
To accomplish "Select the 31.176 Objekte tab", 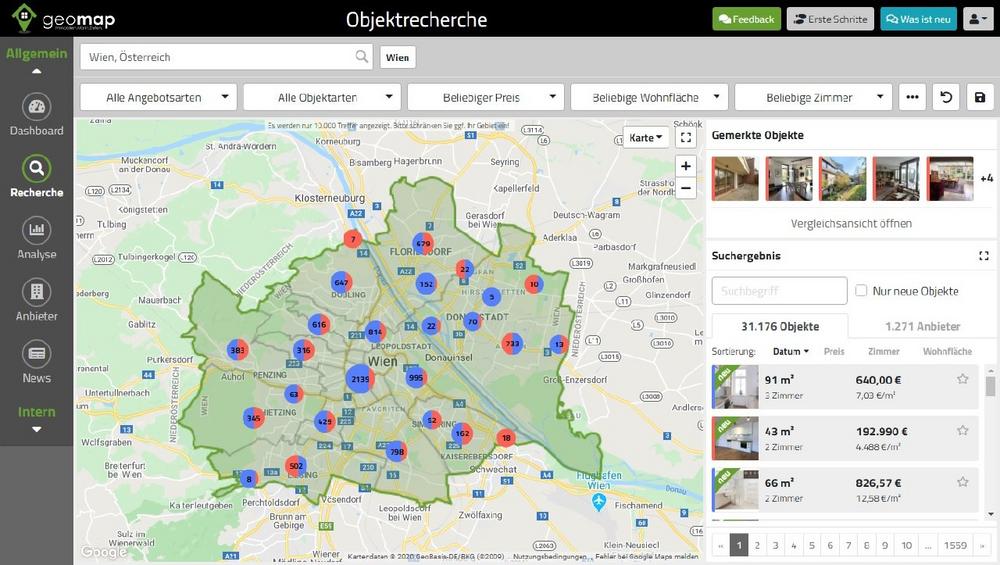I will (779, 326).
